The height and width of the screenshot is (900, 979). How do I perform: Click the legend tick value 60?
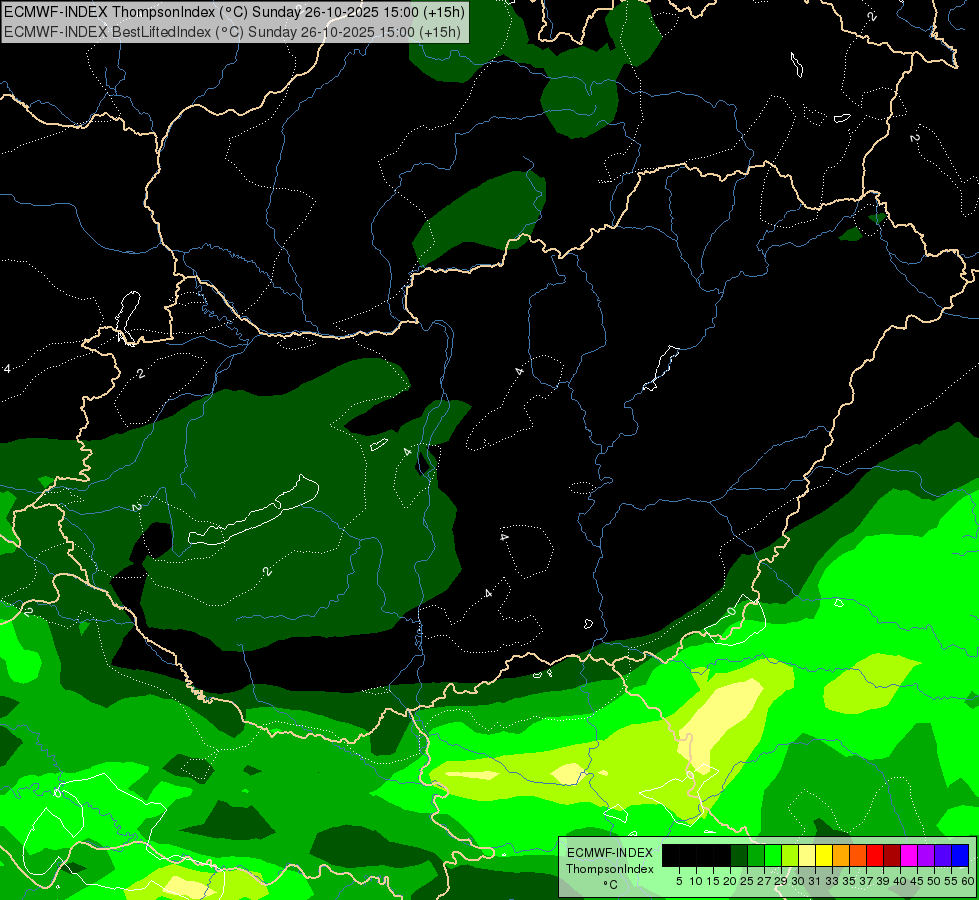pos(968,881)
